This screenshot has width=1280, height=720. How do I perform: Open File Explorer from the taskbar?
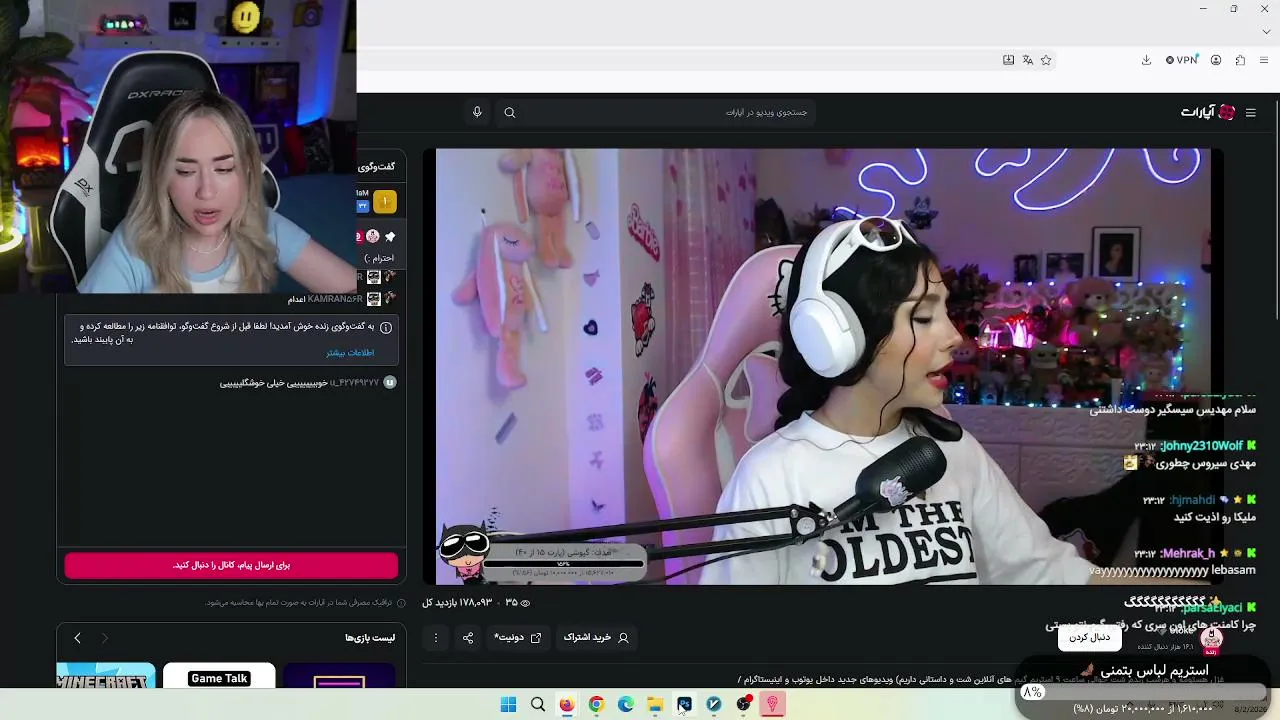(655, 705)
